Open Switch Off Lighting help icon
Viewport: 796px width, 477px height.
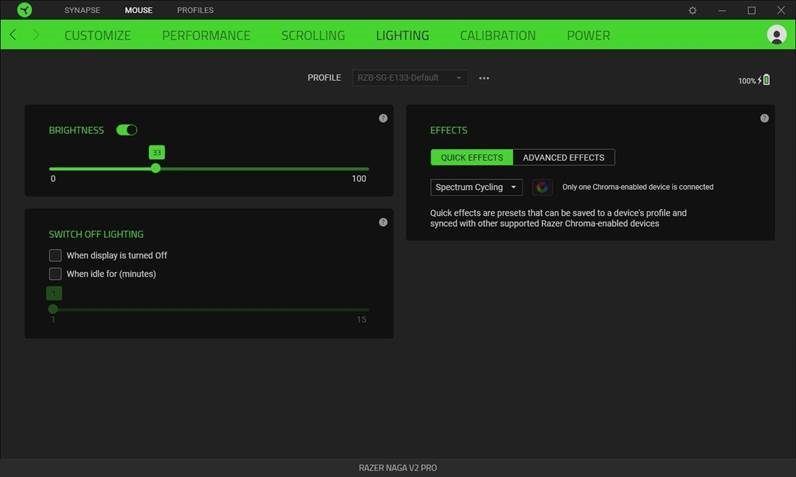tap(383, 222)
